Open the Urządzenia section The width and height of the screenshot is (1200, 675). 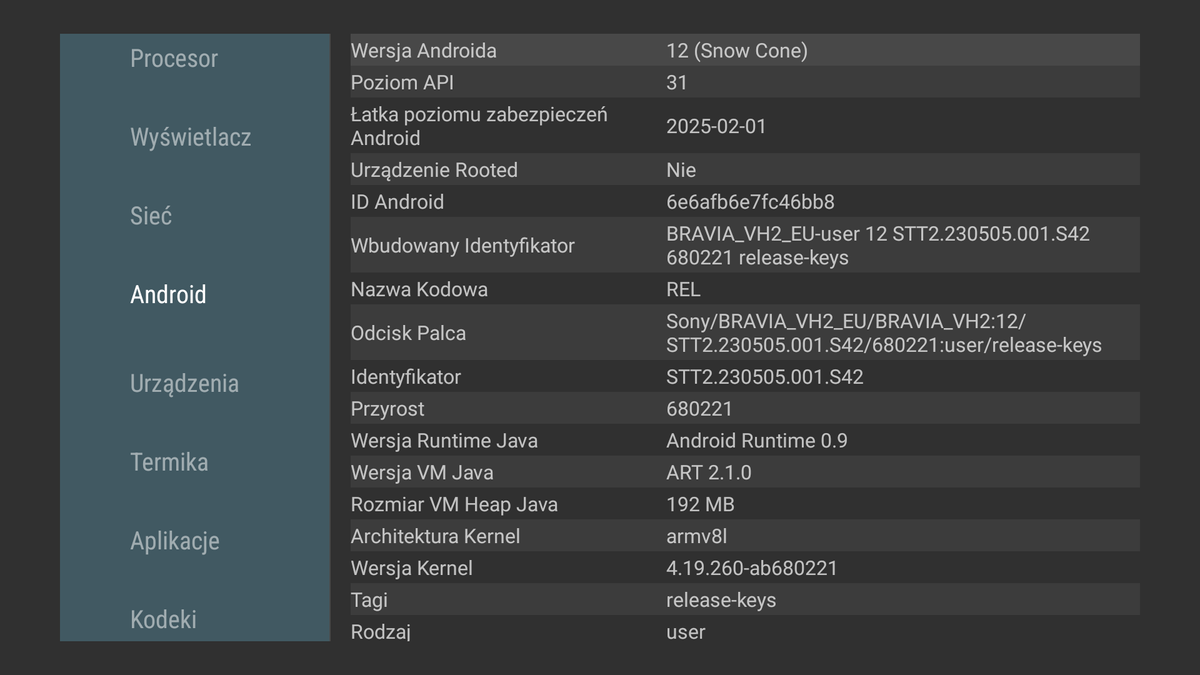point(184,383)
